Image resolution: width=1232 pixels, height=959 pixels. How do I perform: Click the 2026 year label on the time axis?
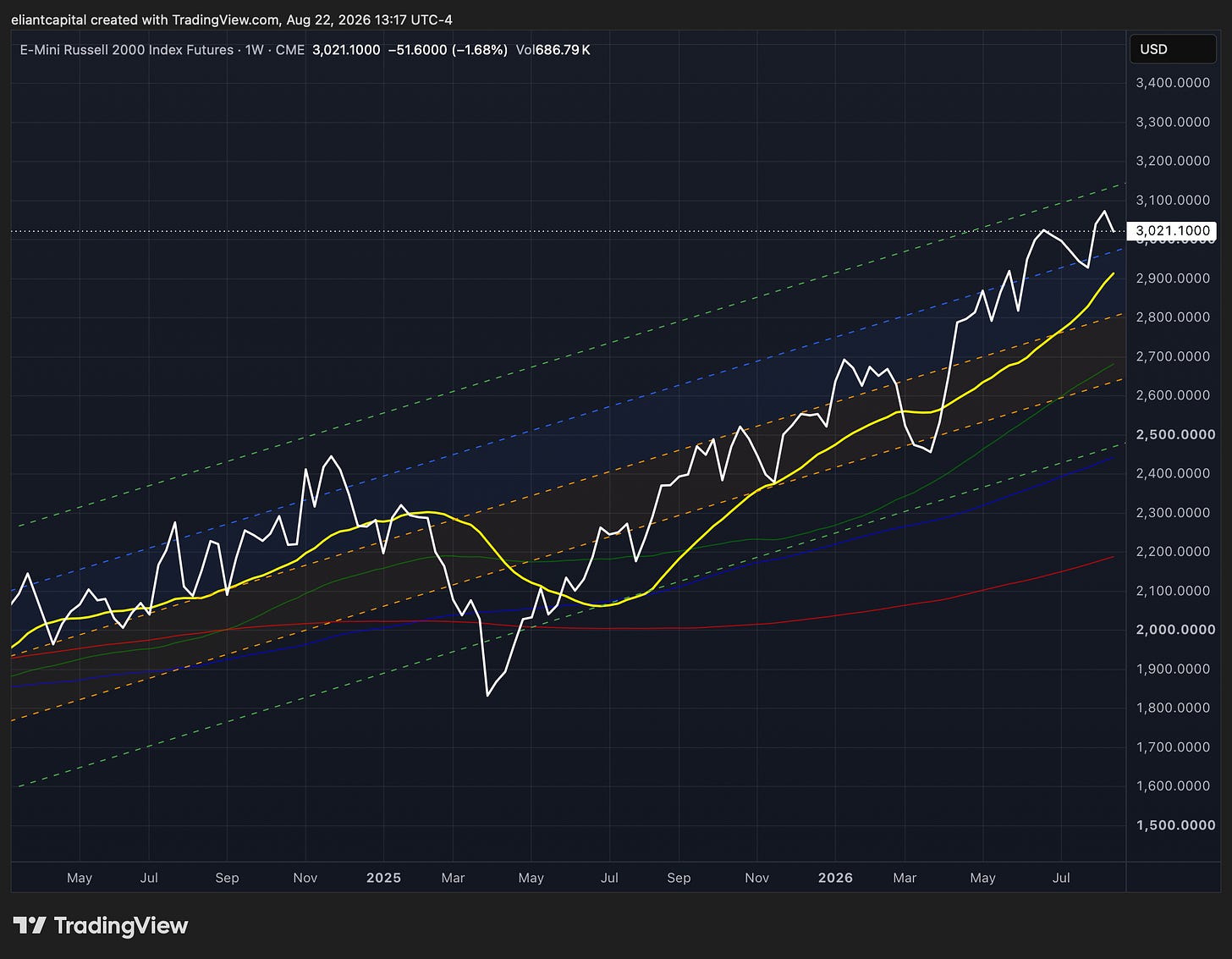[835, 878]
